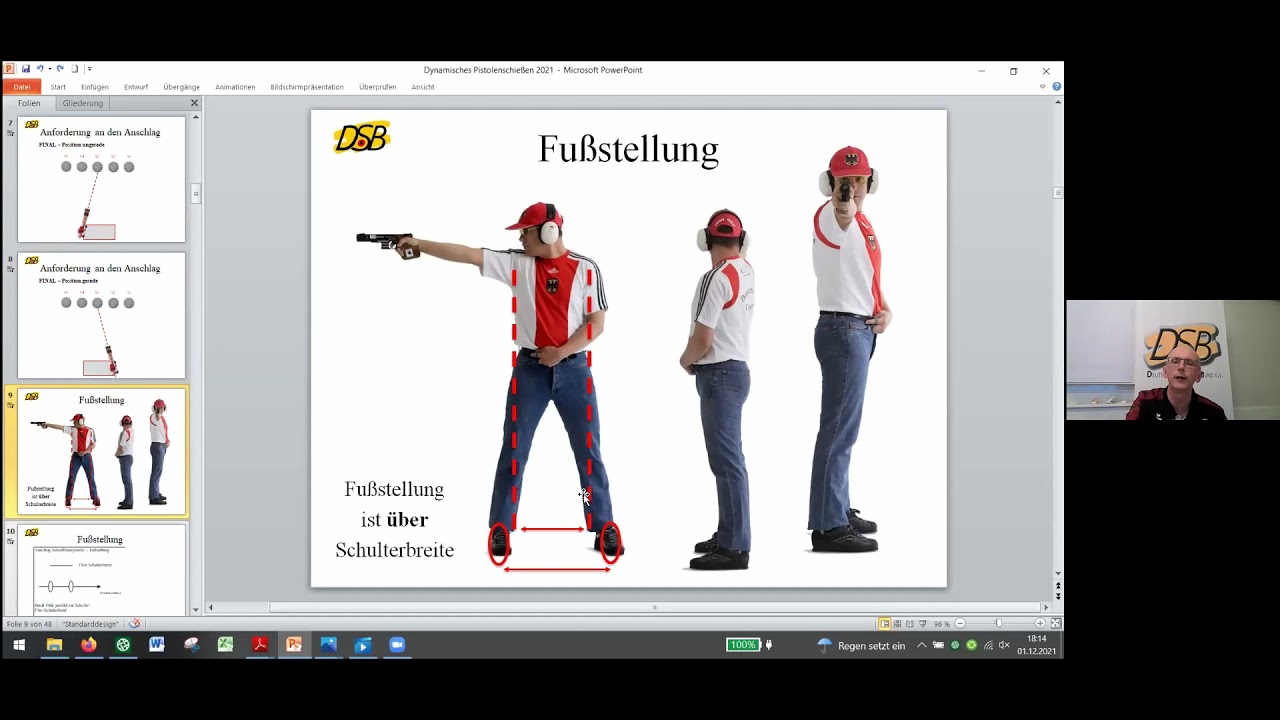Screen dimensions: 1280x720
Task: Switch to the Bildschirmpräsentation ribbon tab
Action: (x=307, y=87)
